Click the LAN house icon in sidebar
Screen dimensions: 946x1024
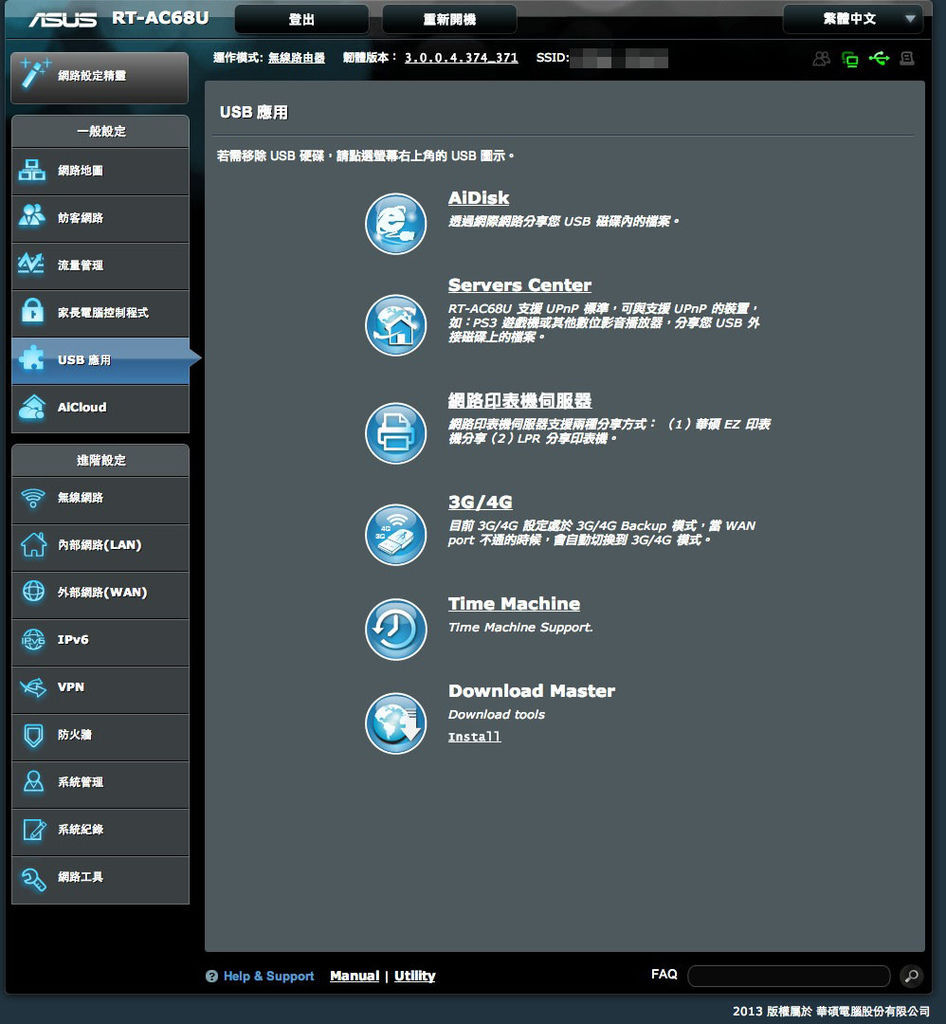click(33, 544)
